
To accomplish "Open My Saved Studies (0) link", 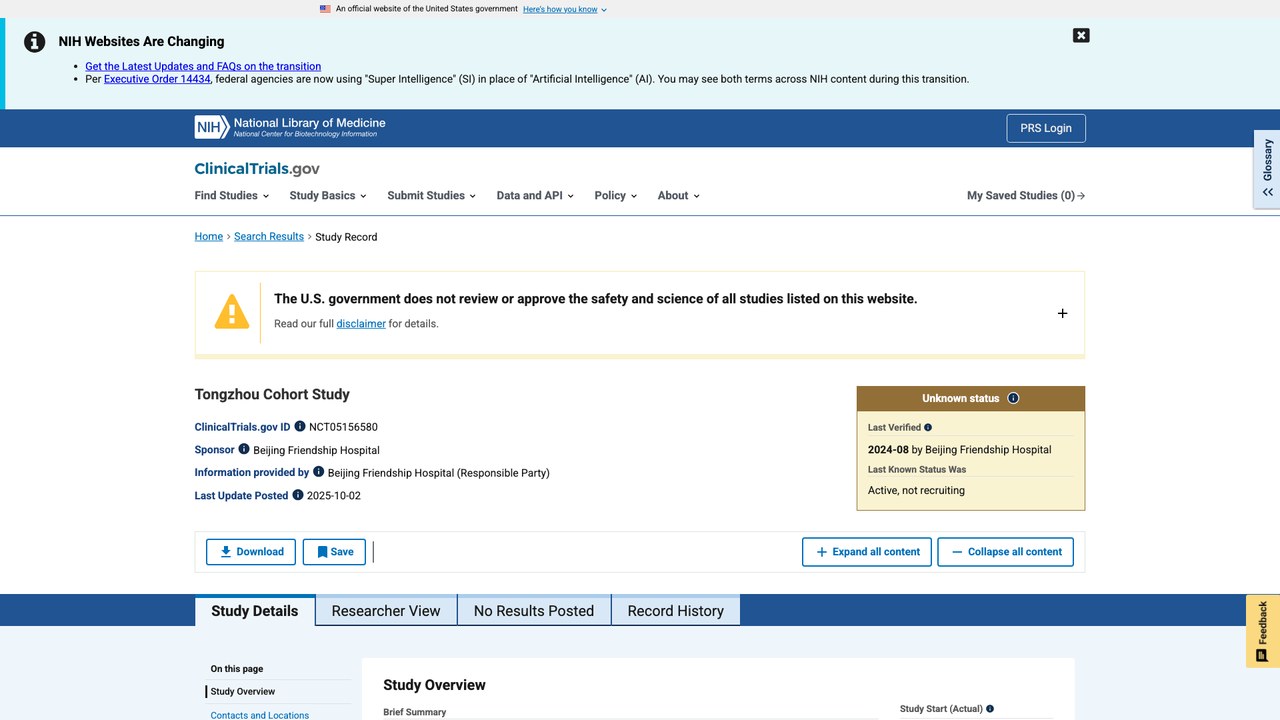I will pyautogui.click(x=1026, y=196).
